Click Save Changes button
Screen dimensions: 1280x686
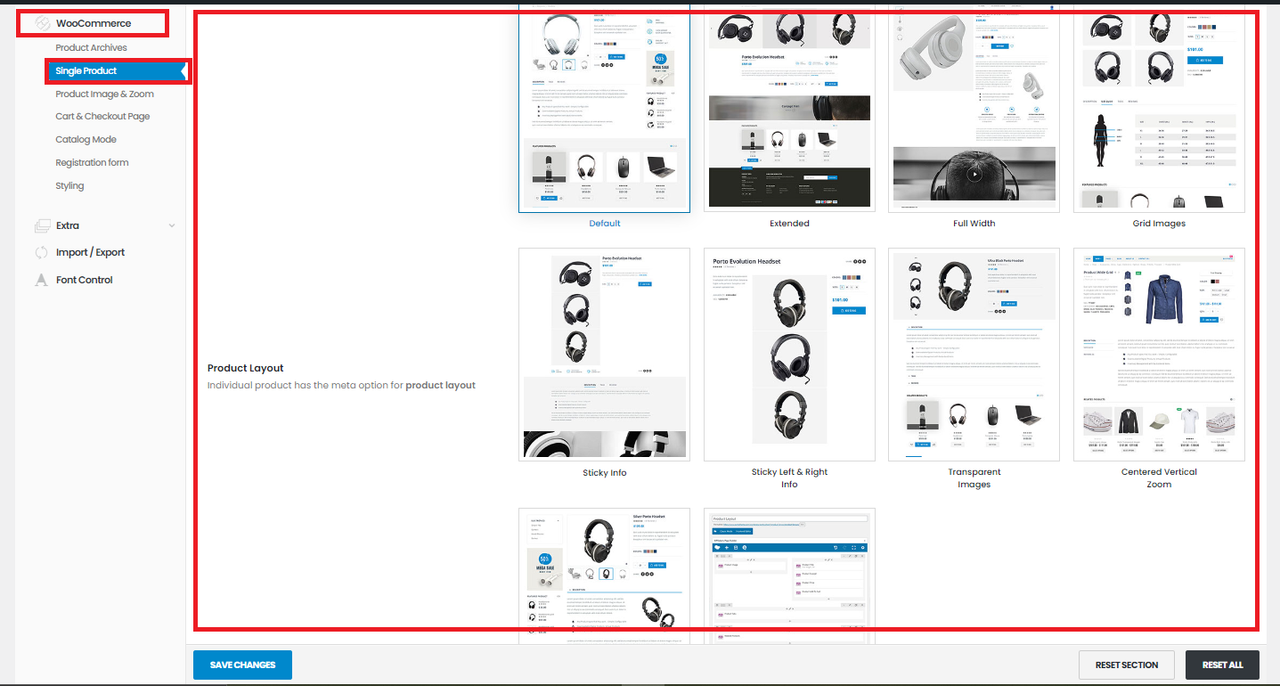coord(242,665)
